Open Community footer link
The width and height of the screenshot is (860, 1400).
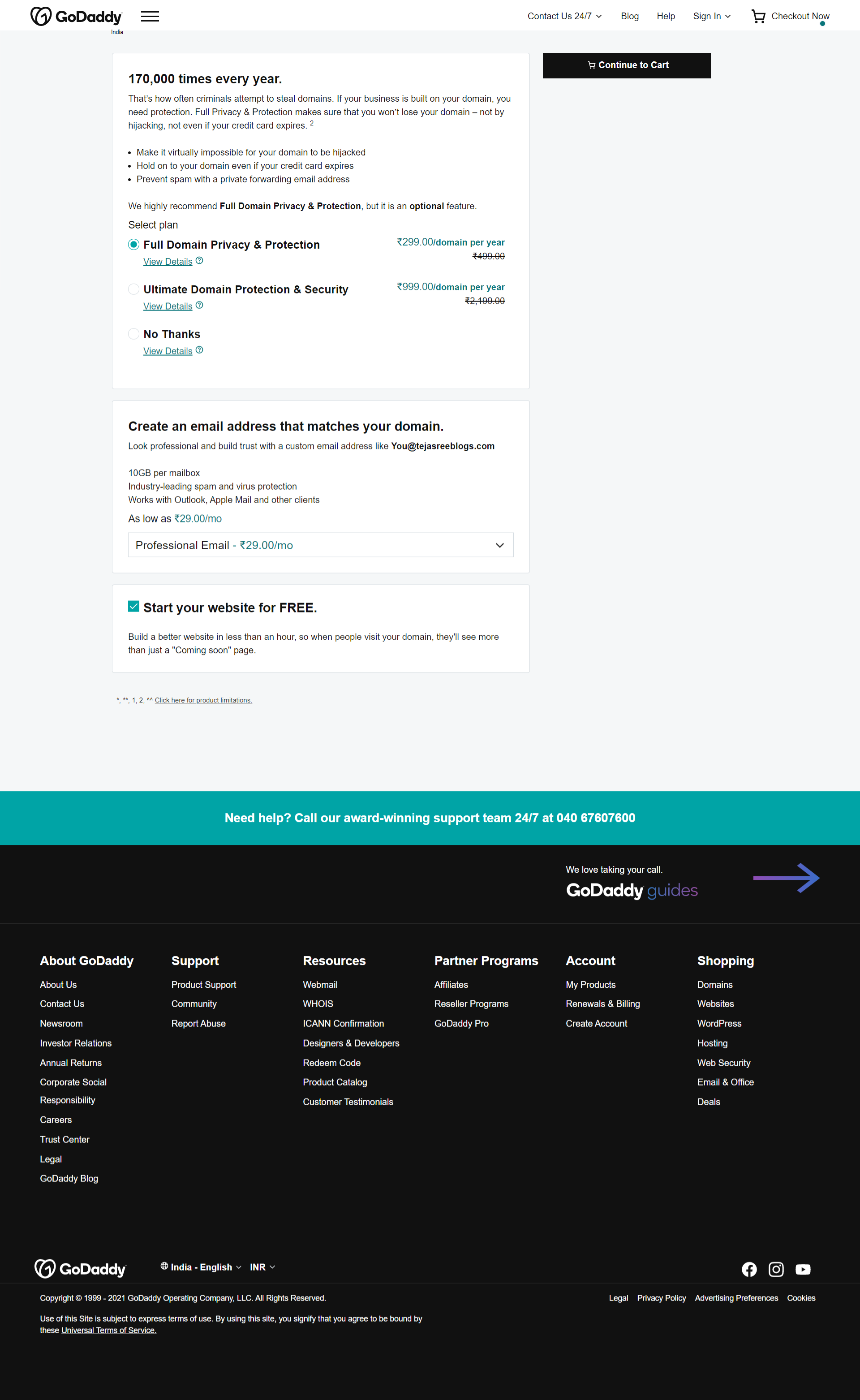194,1004
